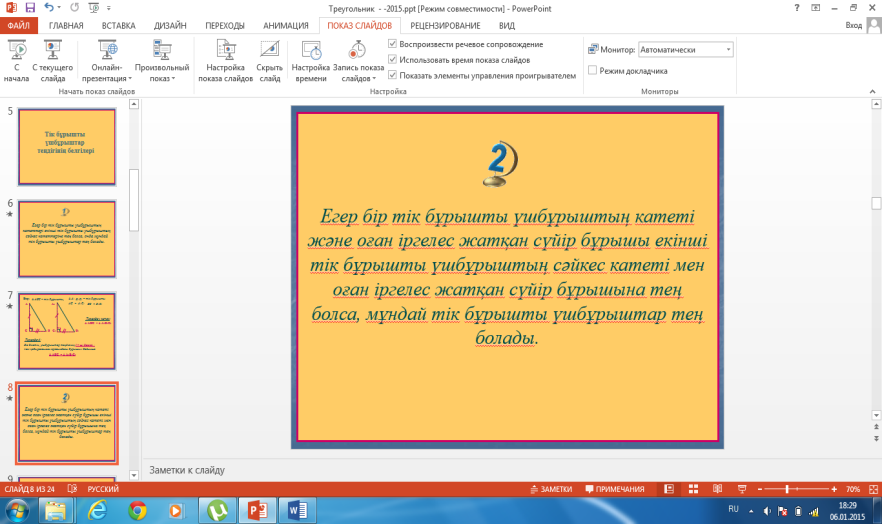
Task: Switch to the АНИМАЦИЯ tab
Action: pos(286,25)
